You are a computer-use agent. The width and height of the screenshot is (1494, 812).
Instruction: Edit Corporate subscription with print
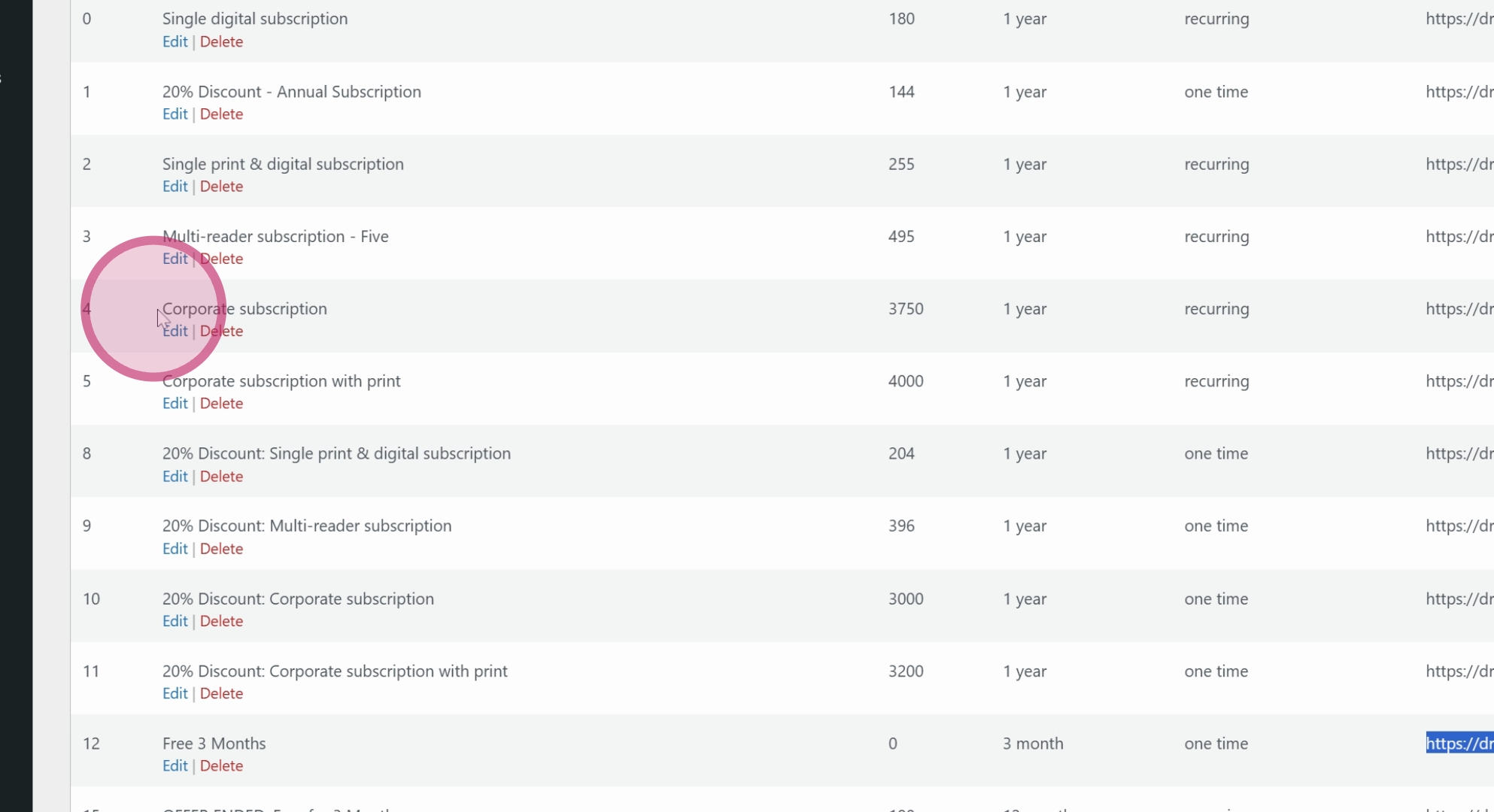click(175, 404)
